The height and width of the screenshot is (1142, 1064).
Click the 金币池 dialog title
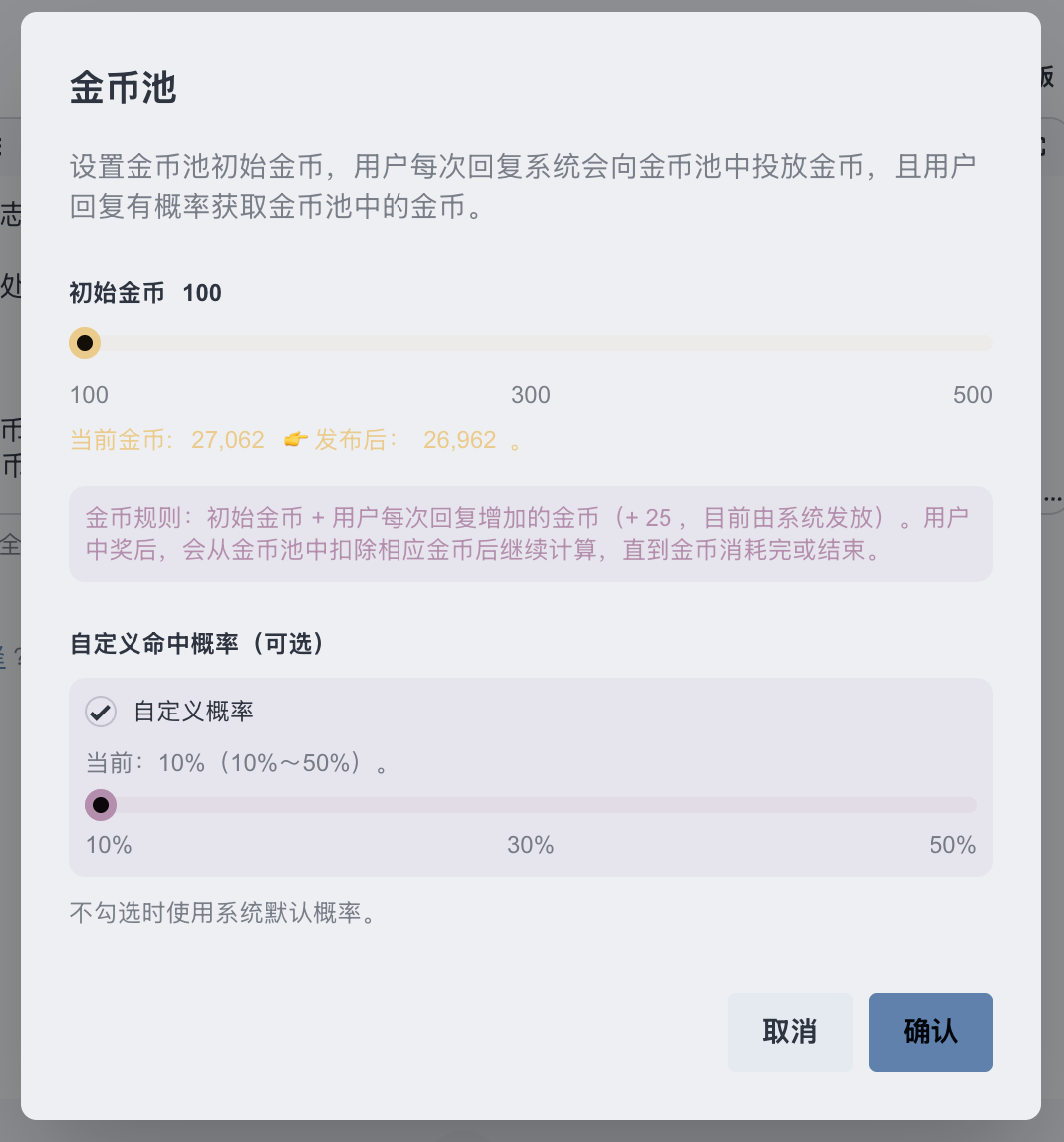(x=123, y=88)
